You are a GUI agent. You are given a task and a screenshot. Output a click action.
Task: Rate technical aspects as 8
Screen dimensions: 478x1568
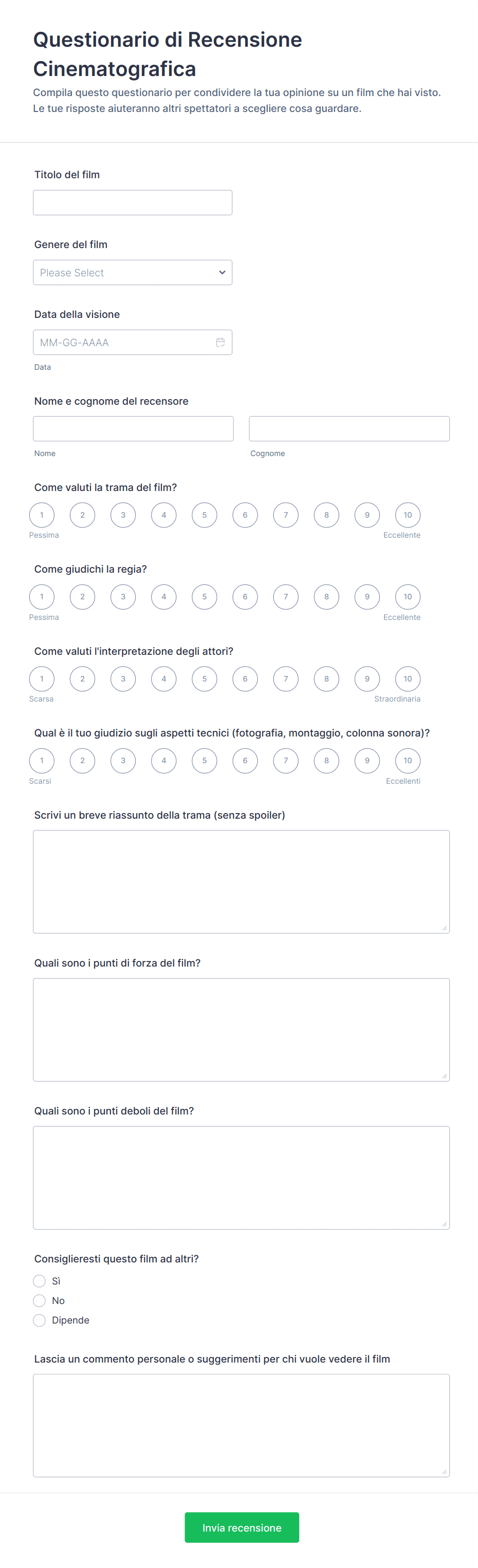(326, 760)
